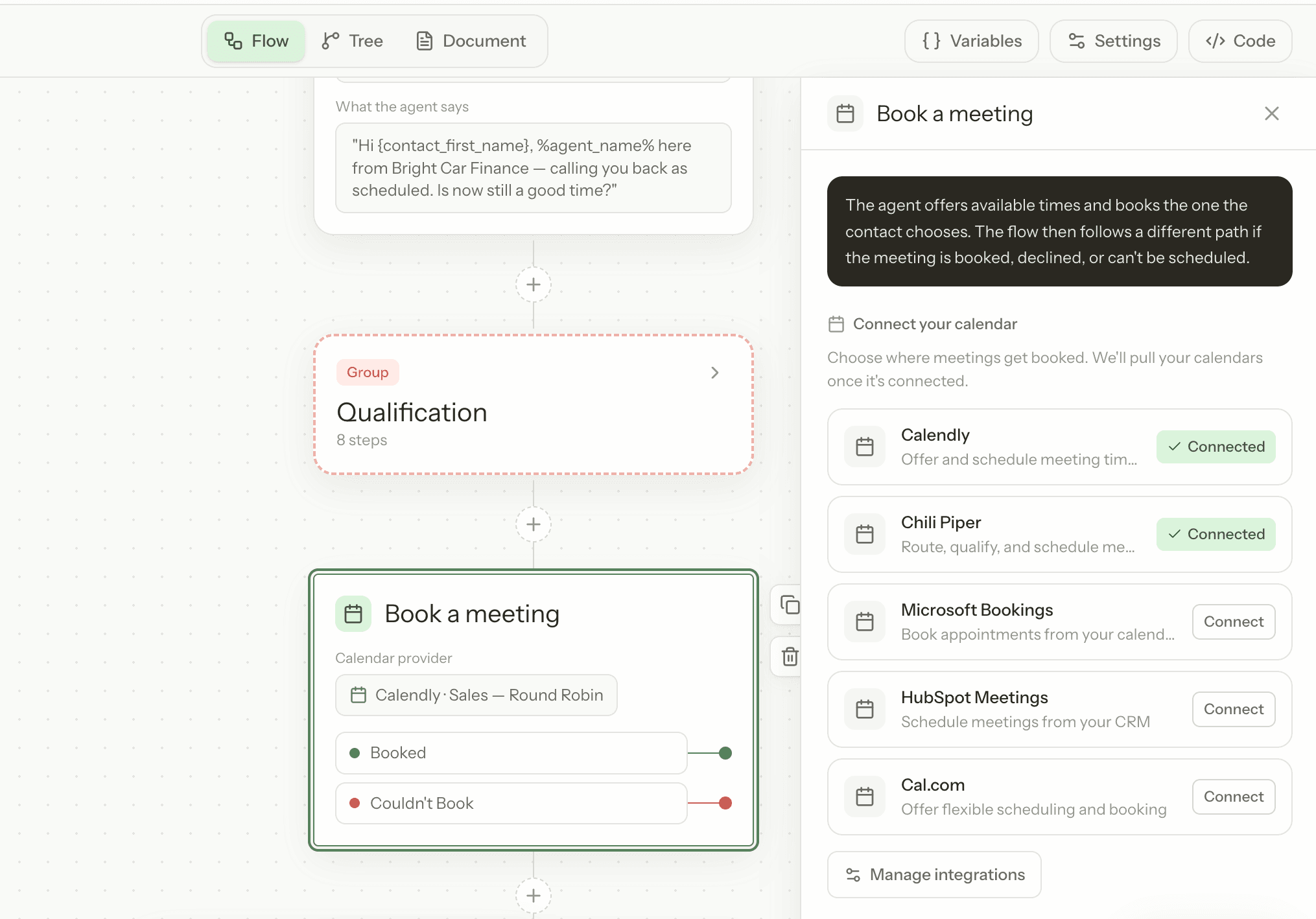Viewport: 1316px width, 919px height.
Task: Click "Offer flexible scheduling and booking" text
Action: pos(1033,809)
